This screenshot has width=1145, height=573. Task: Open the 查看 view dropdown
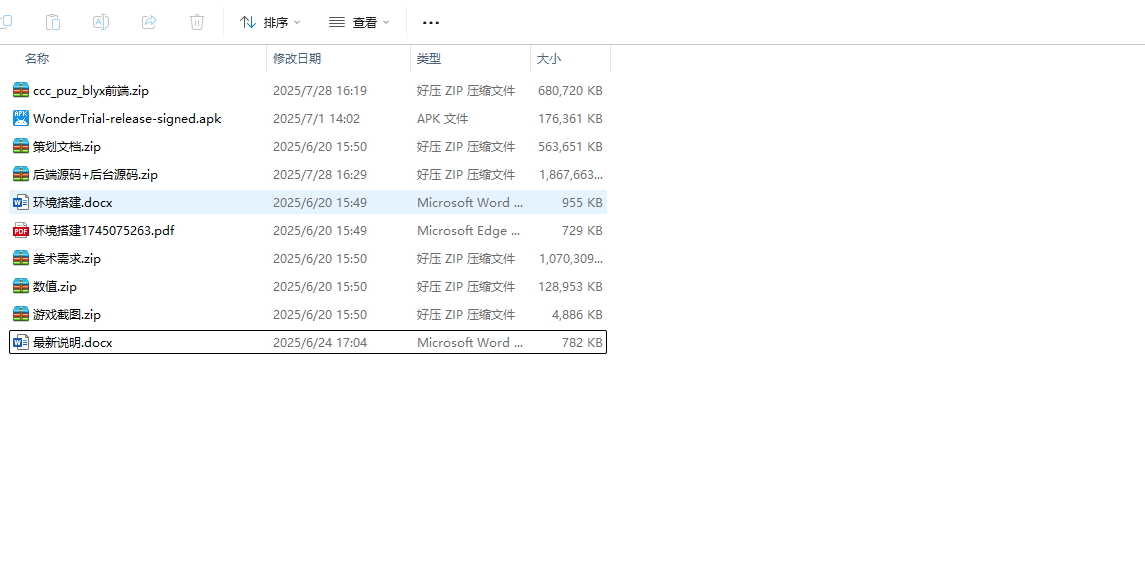pos(359,23)
